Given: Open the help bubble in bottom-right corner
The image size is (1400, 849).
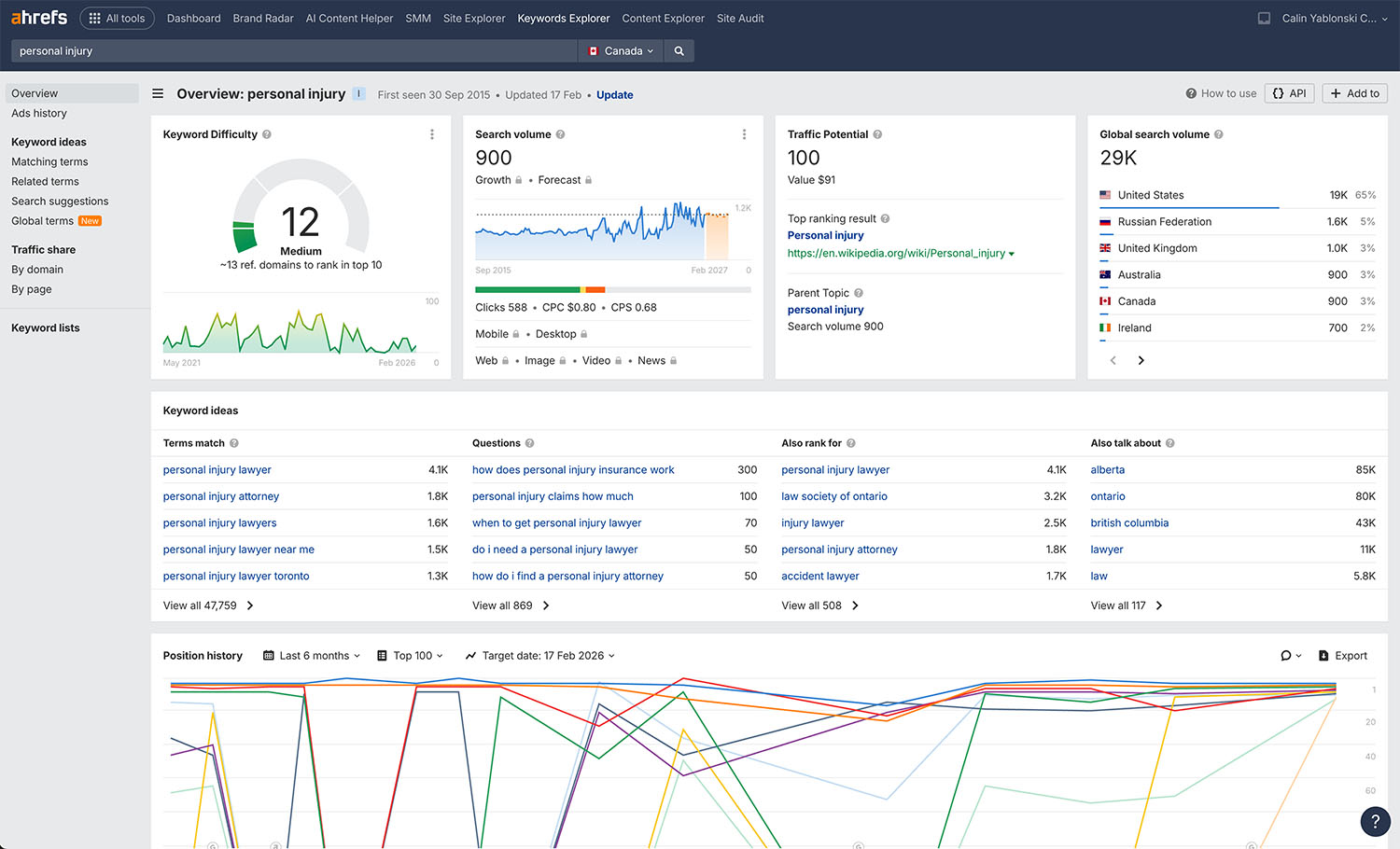Looking at the screenshot, I should [1376, 821].
